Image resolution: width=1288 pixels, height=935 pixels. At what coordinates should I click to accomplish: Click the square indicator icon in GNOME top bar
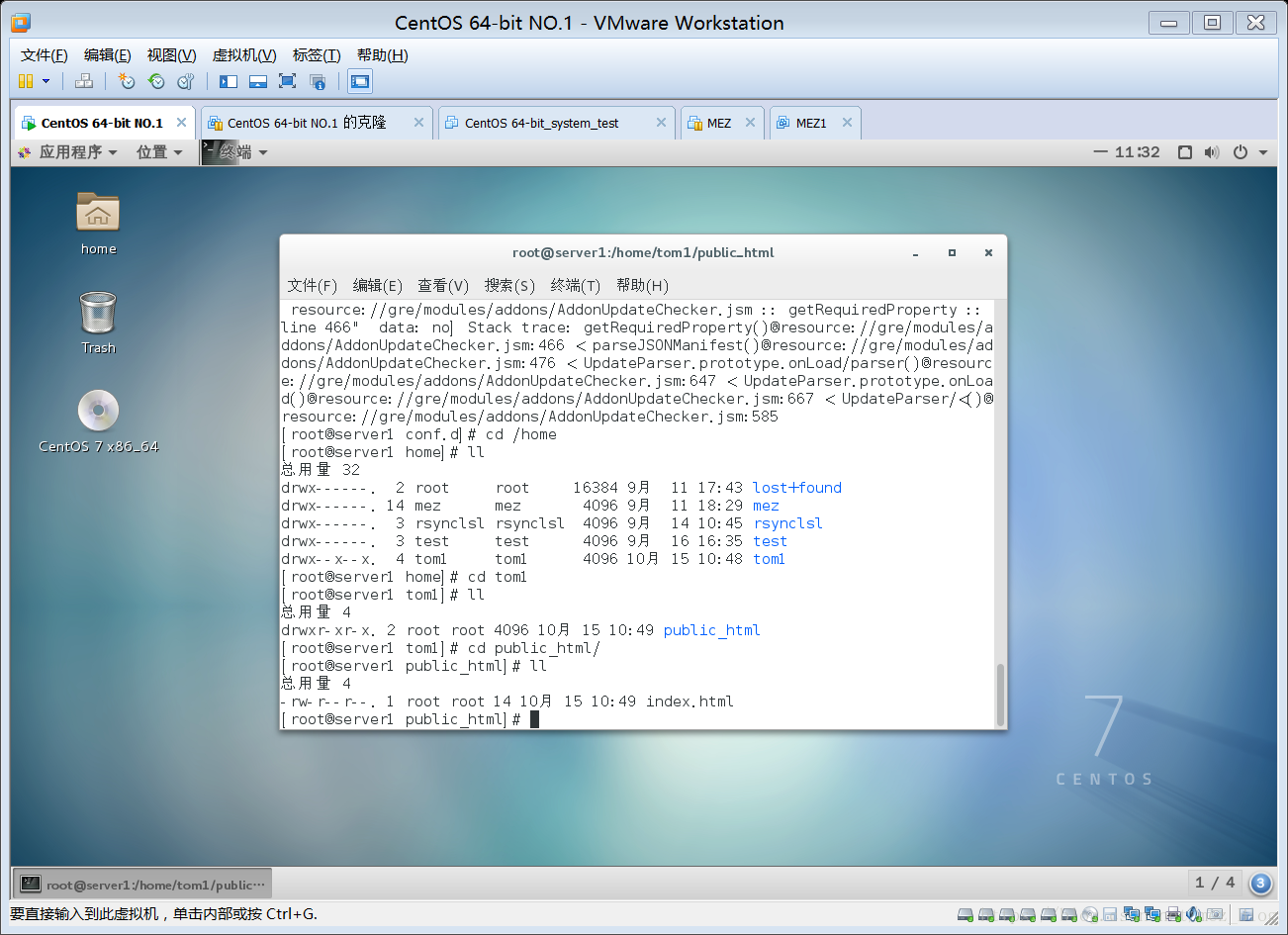1185,152
